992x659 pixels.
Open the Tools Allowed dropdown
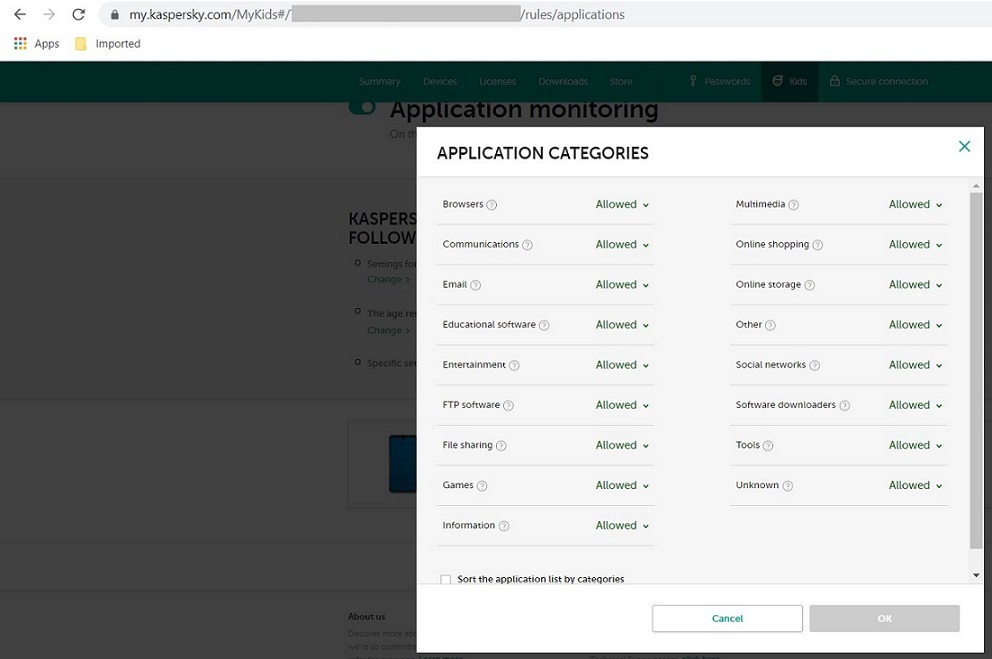point(915,446)
